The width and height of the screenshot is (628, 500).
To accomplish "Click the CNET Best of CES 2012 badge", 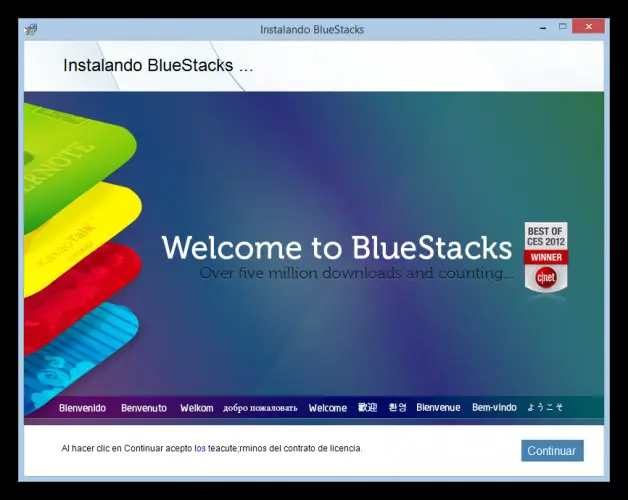I will tap(546, 258).
